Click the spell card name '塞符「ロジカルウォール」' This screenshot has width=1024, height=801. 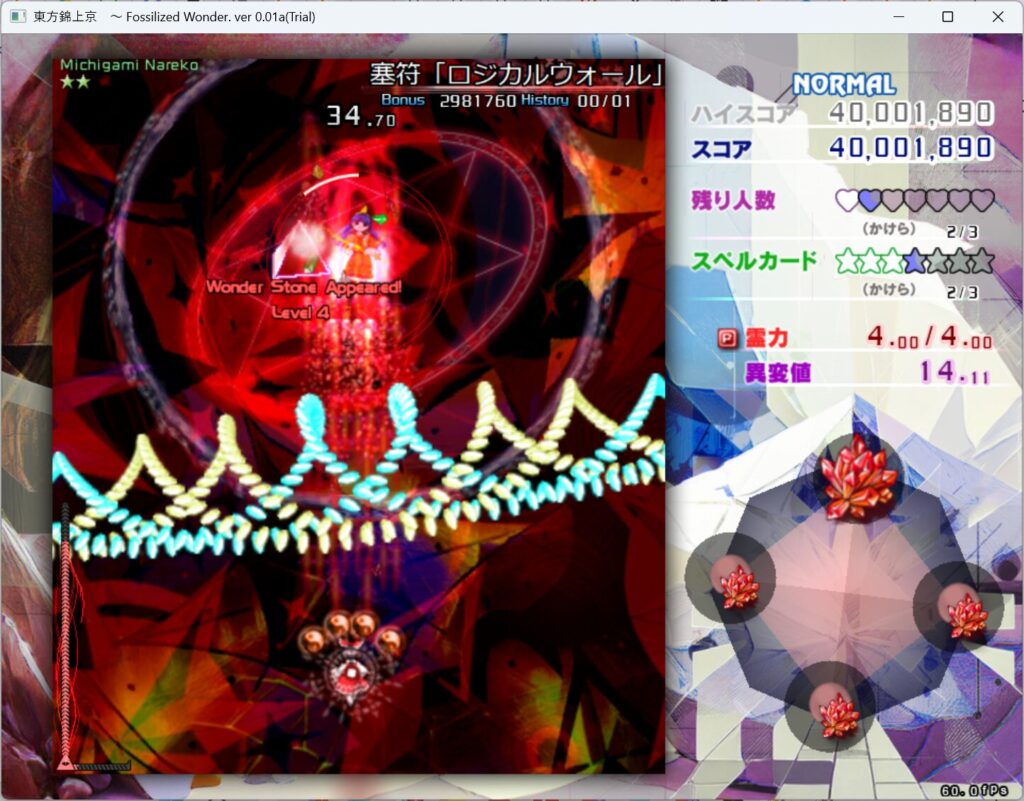pos(516,74)
